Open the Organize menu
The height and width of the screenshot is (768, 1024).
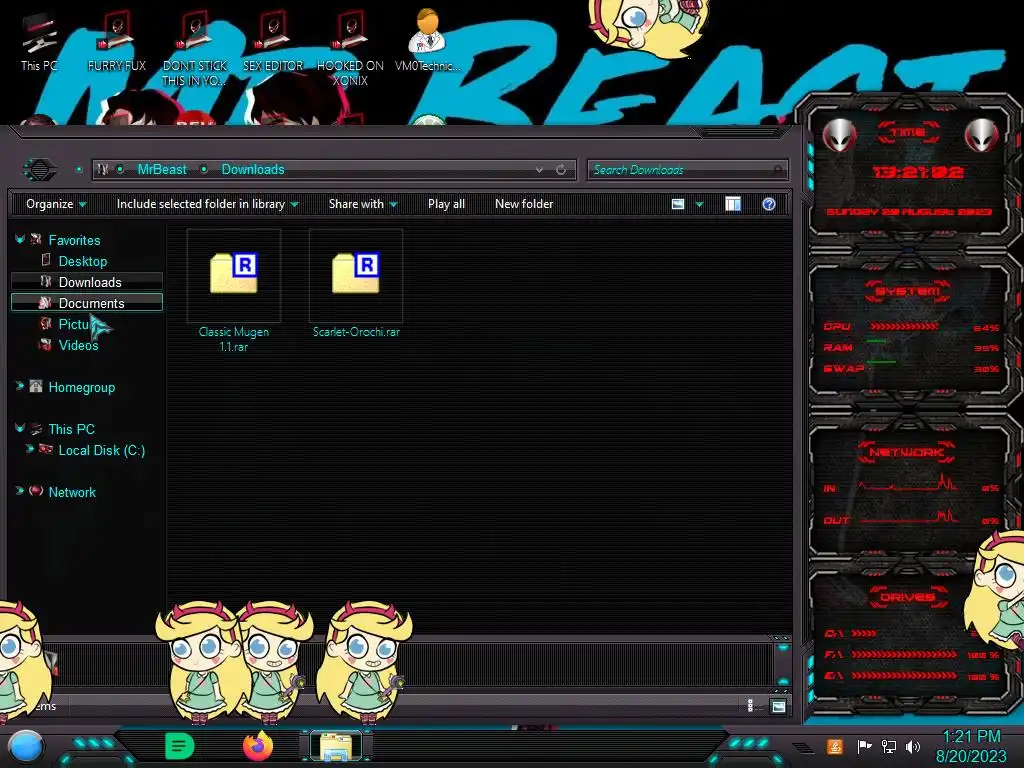click(x=56, y=204)
